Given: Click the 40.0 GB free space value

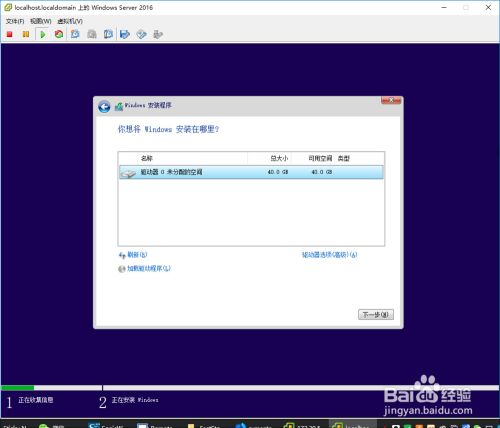Looking at the screenshot, I should 322,172.
